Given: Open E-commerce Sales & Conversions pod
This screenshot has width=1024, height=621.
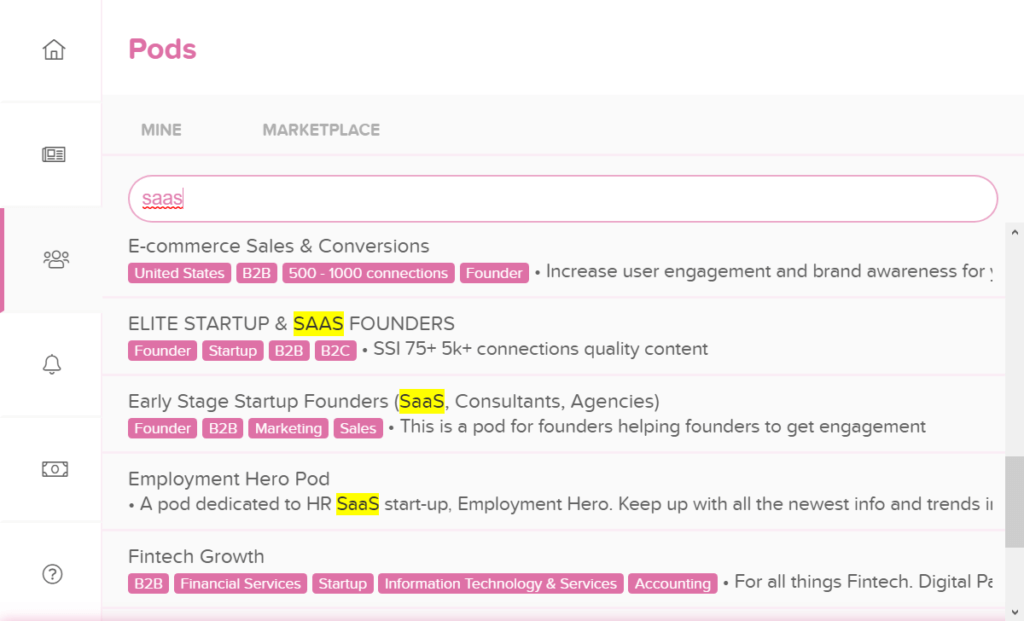Looking at the screenshot, I should click(553, 259).
